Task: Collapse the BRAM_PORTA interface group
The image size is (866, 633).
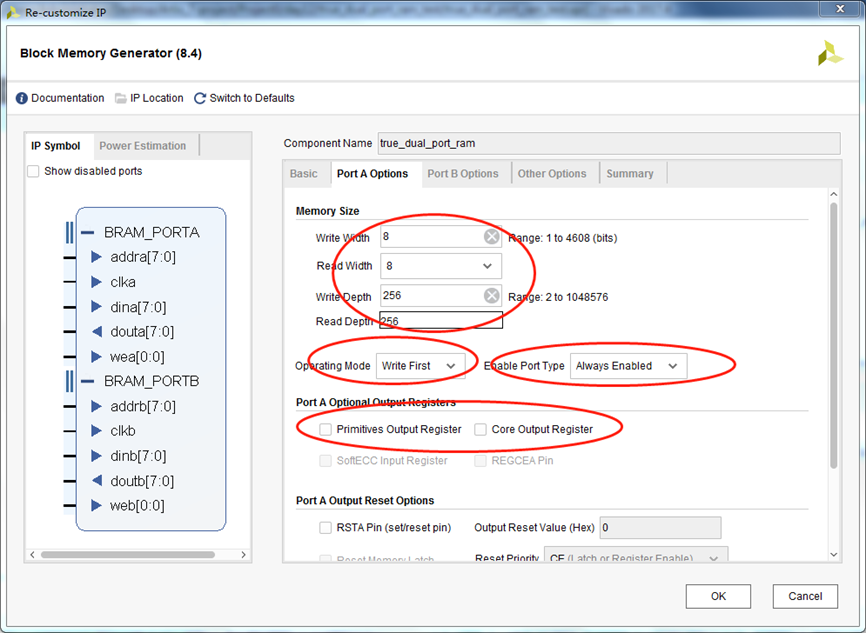Action: point(87,232)
